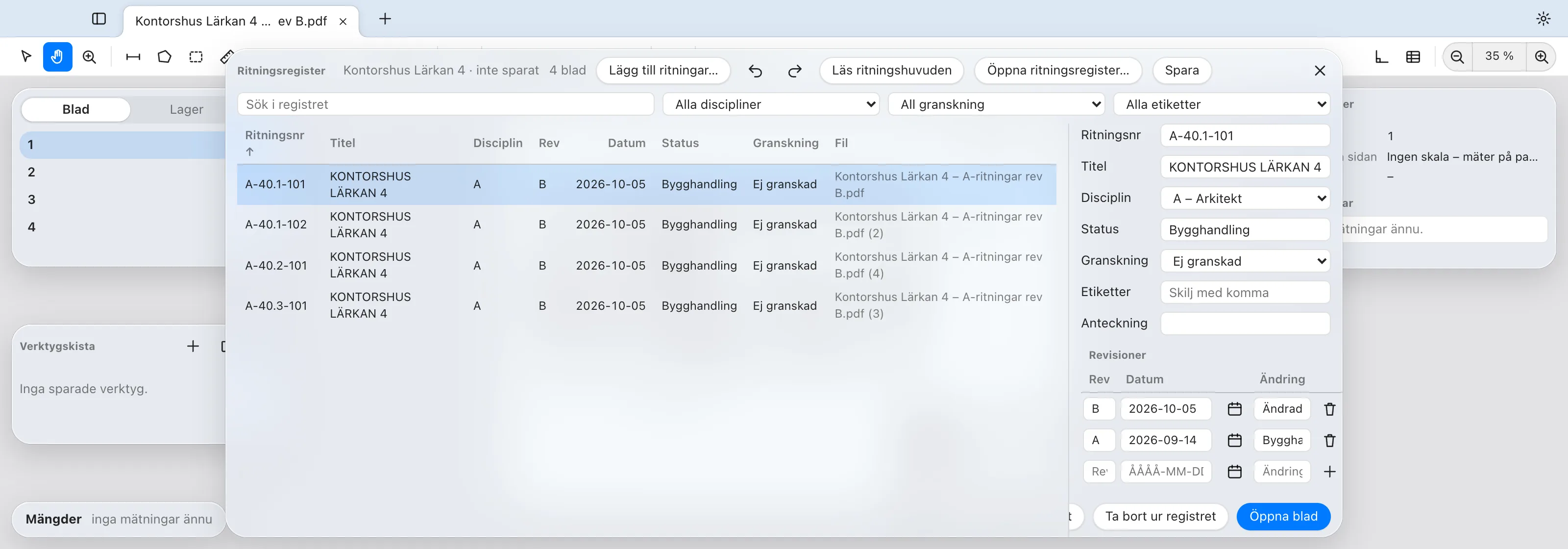Switch to the Lager tab

click(186, 110)
